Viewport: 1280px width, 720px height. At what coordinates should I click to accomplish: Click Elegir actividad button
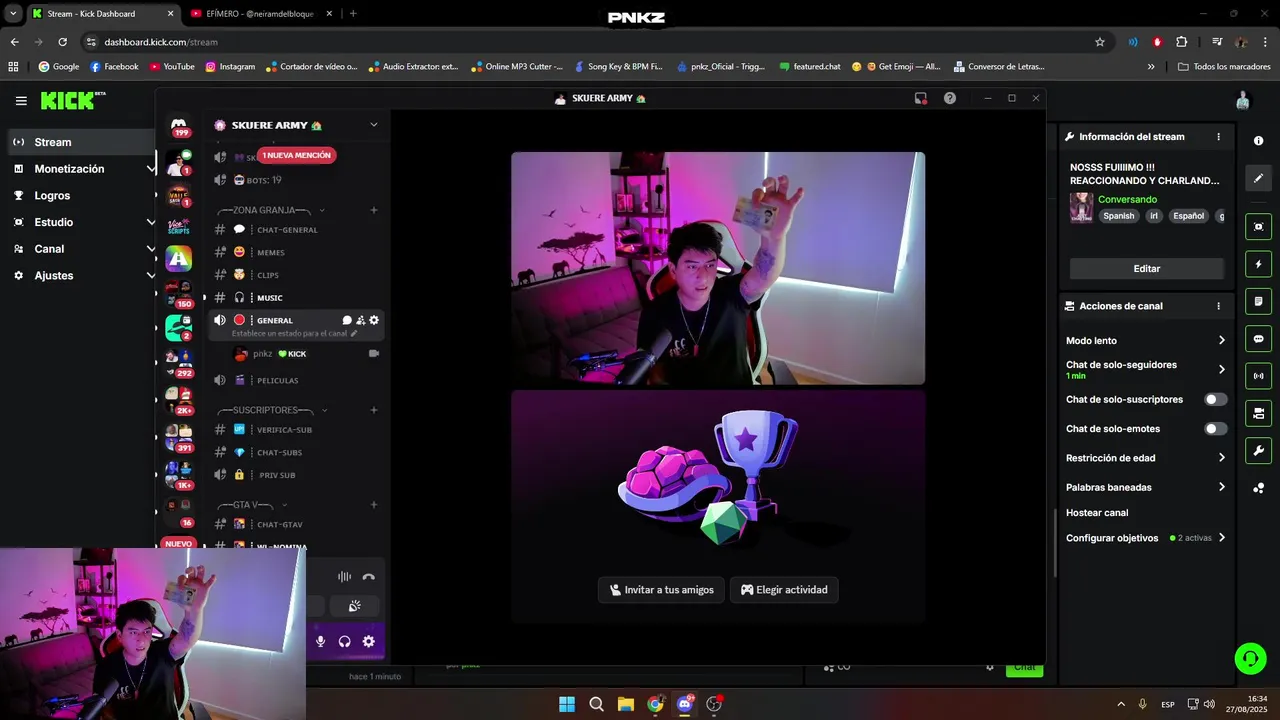pyautogui.click(x=784, y=590)
